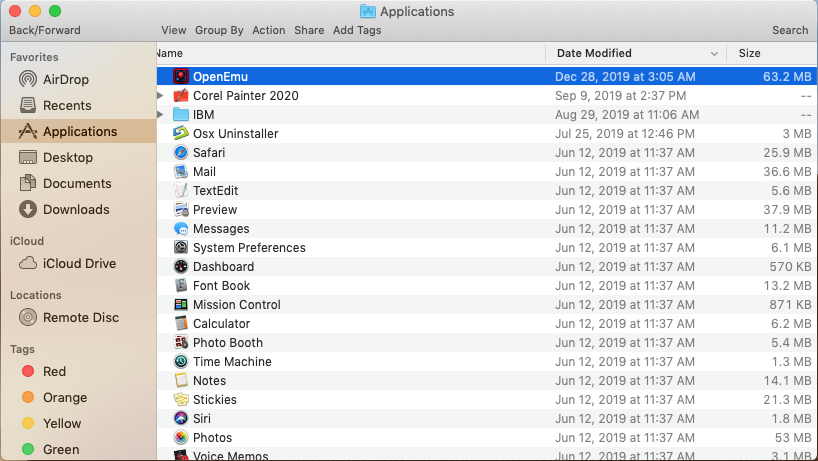Click the Font Book icon
Screen dimensions: 818x461
tap(181, 286)
